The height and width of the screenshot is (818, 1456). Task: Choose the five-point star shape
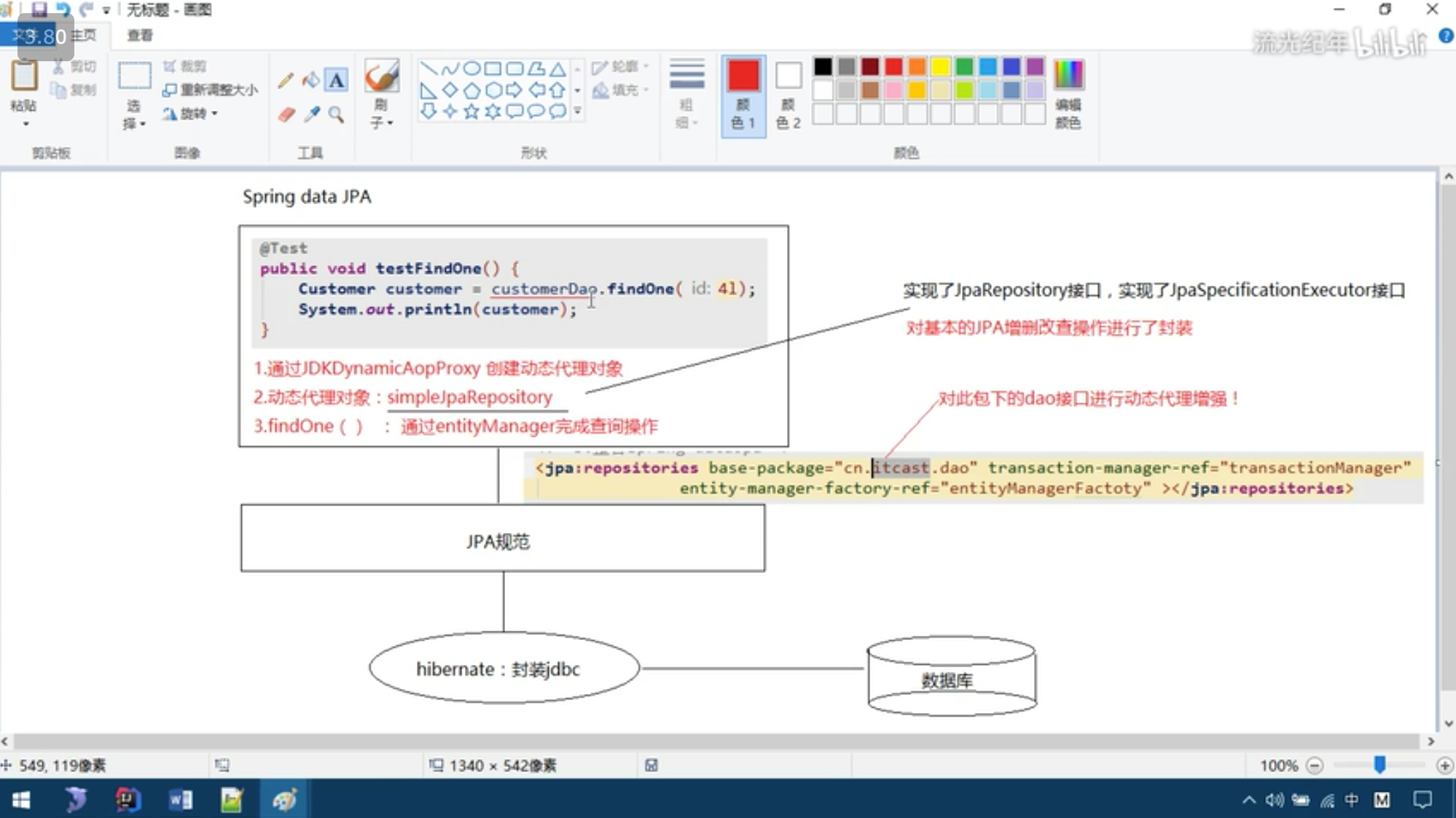pos(471,112)
